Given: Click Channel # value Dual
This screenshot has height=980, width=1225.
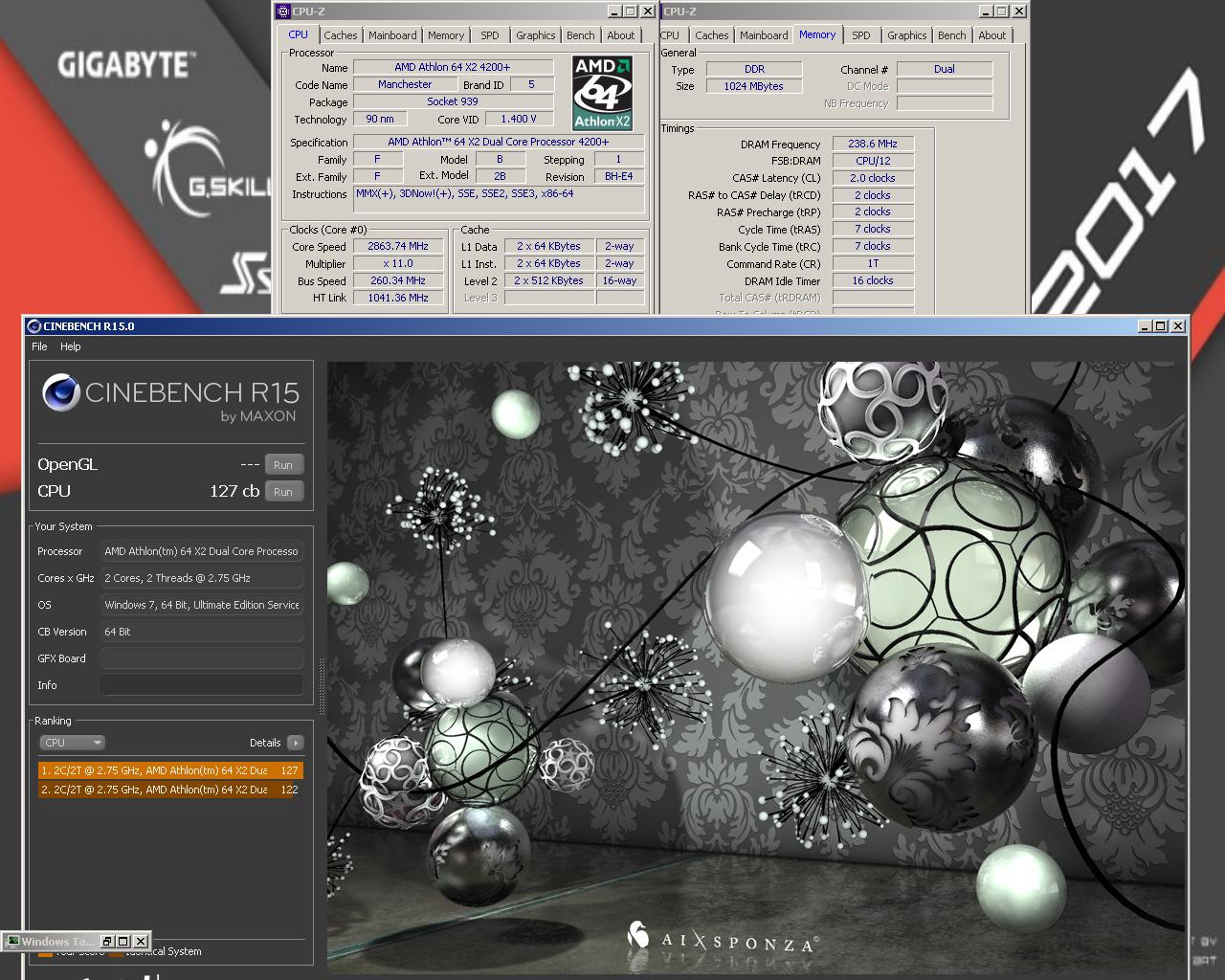Looking at the screenshot, I should (945, 69).
